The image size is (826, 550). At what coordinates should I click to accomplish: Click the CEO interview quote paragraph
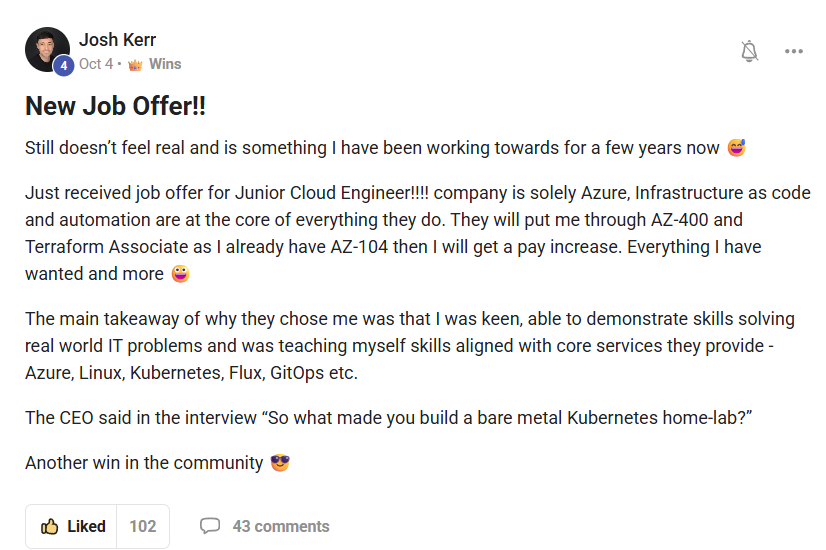[388, 418]
